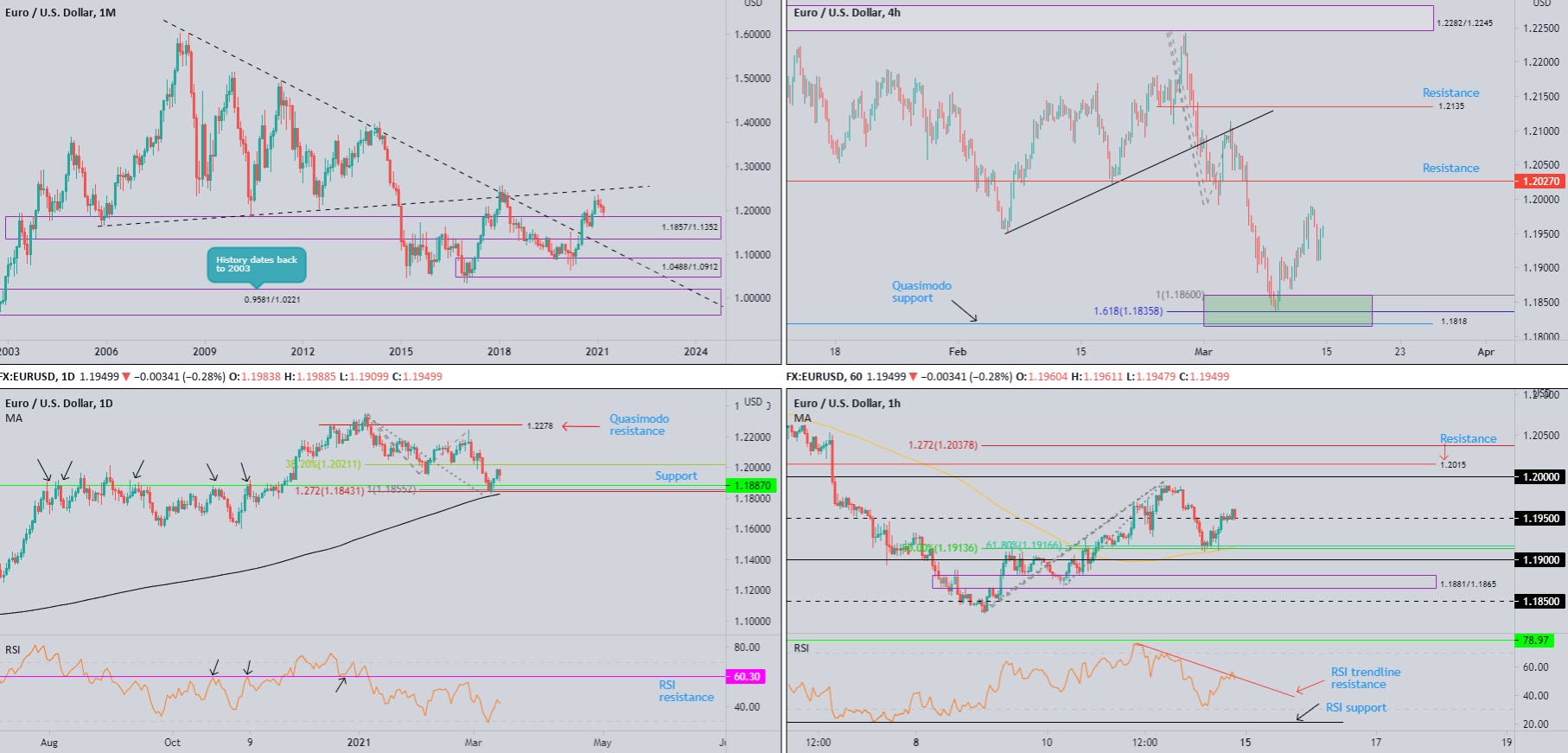
Task: Select the green 78.97 RSI level tag
Action: (1535, 641)
